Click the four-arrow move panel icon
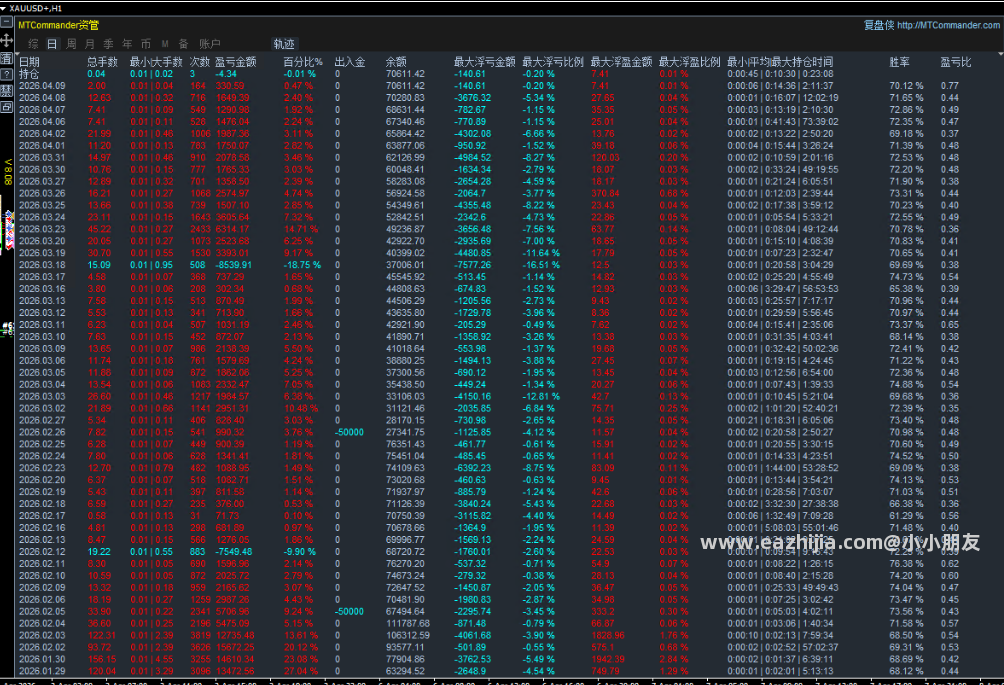The height and width of the screenshot is (685, 1004). (6, 40)
